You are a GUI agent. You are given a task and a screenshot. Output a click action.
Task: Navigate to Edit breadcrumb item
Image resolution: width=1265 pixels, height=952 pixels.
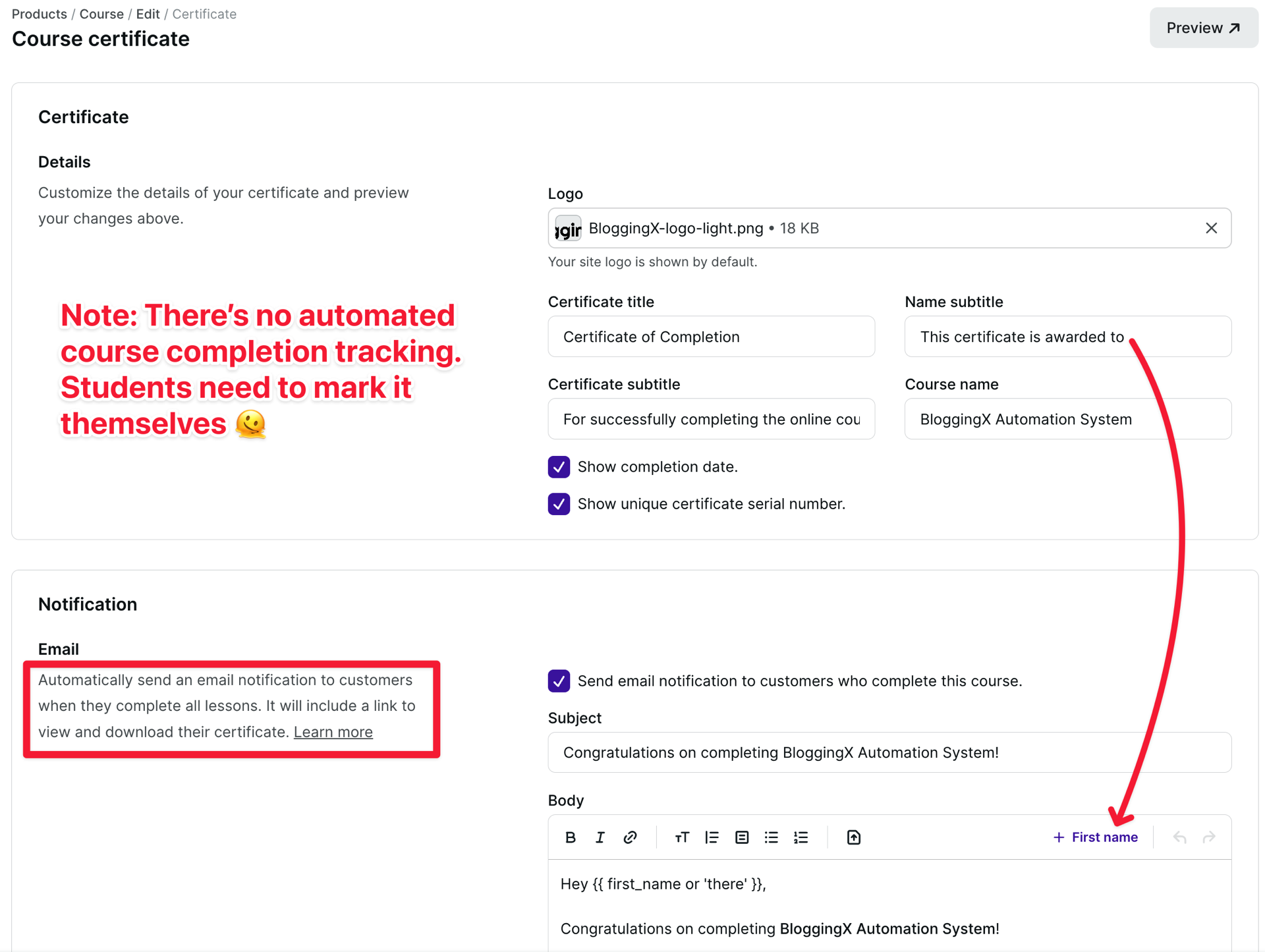(148, 14)
